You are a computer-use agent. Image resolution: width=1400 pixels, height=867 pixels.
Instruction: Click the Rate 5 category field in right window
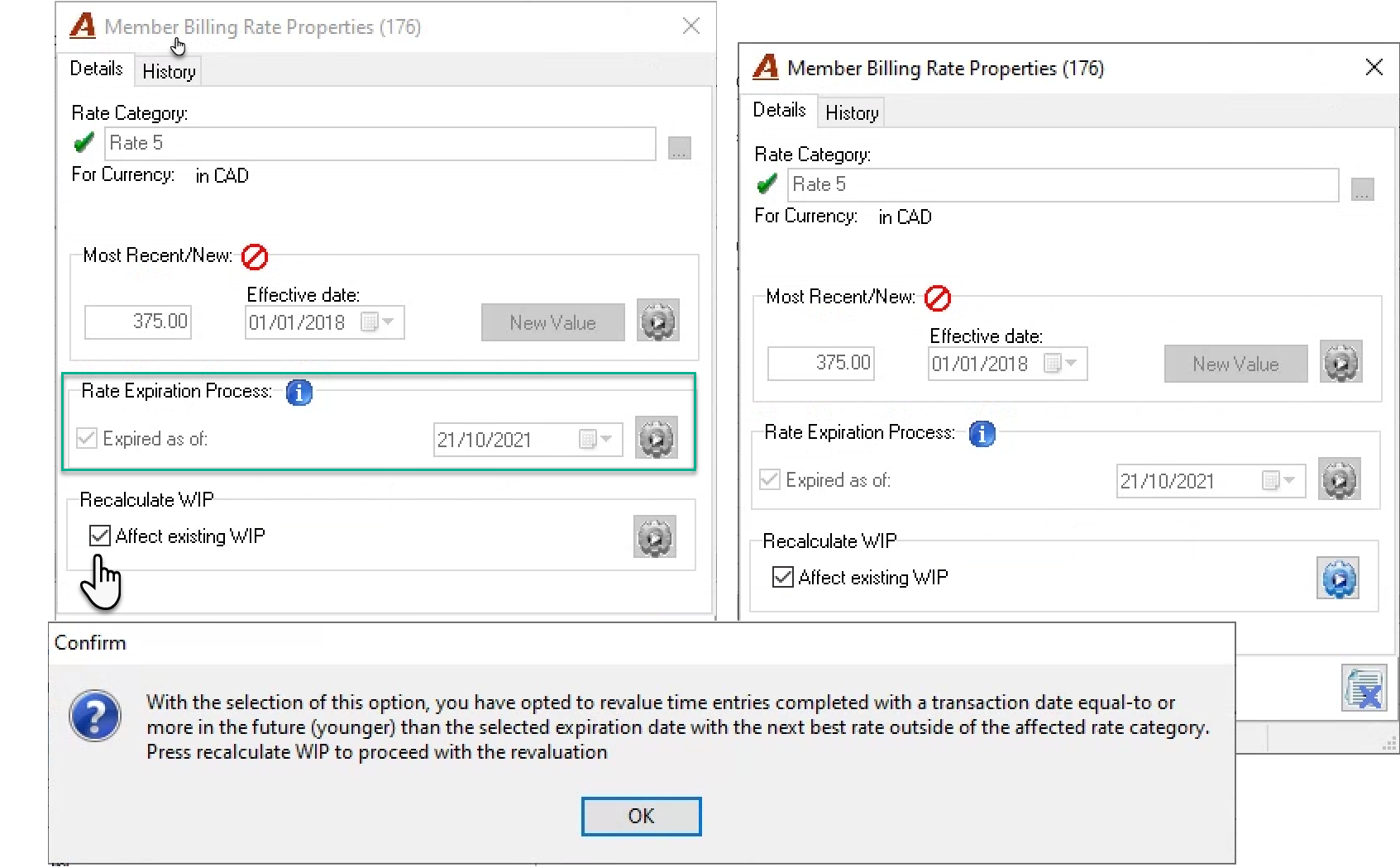coord(1063,185)
